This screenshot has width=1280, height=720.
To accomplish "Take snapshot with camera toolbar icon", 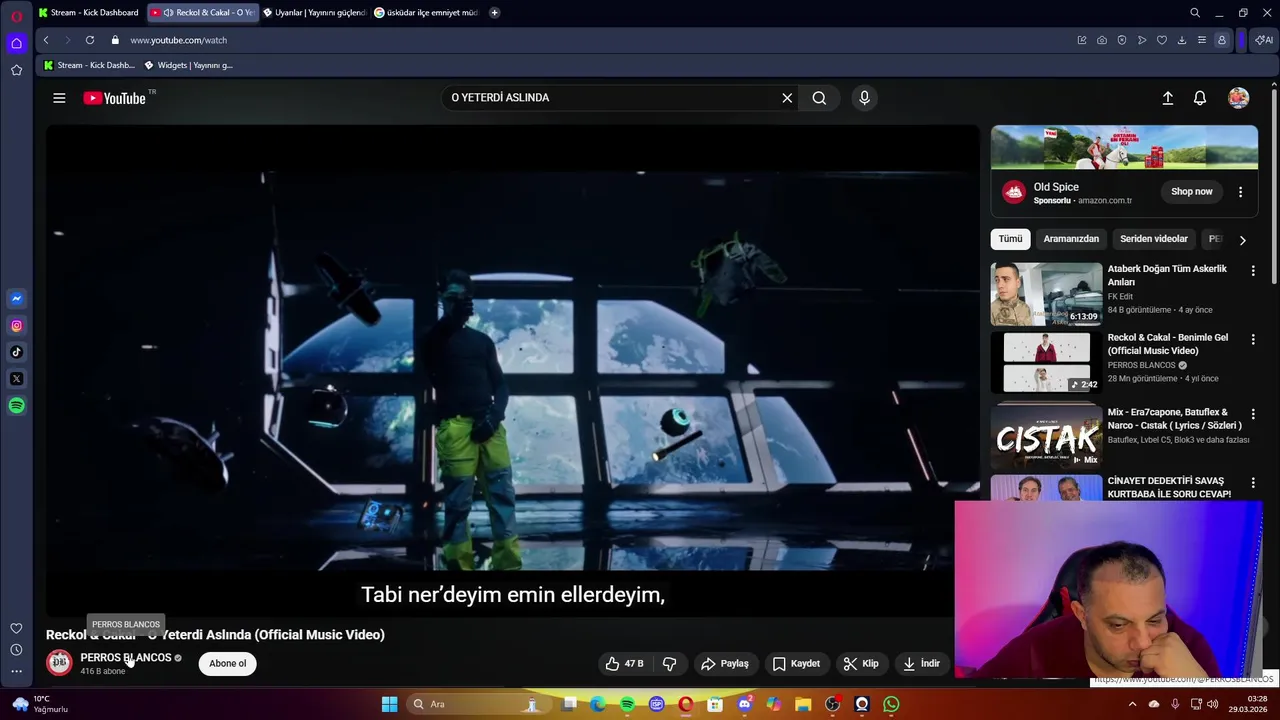I will pyautogui.click(x=1102, y=40).
